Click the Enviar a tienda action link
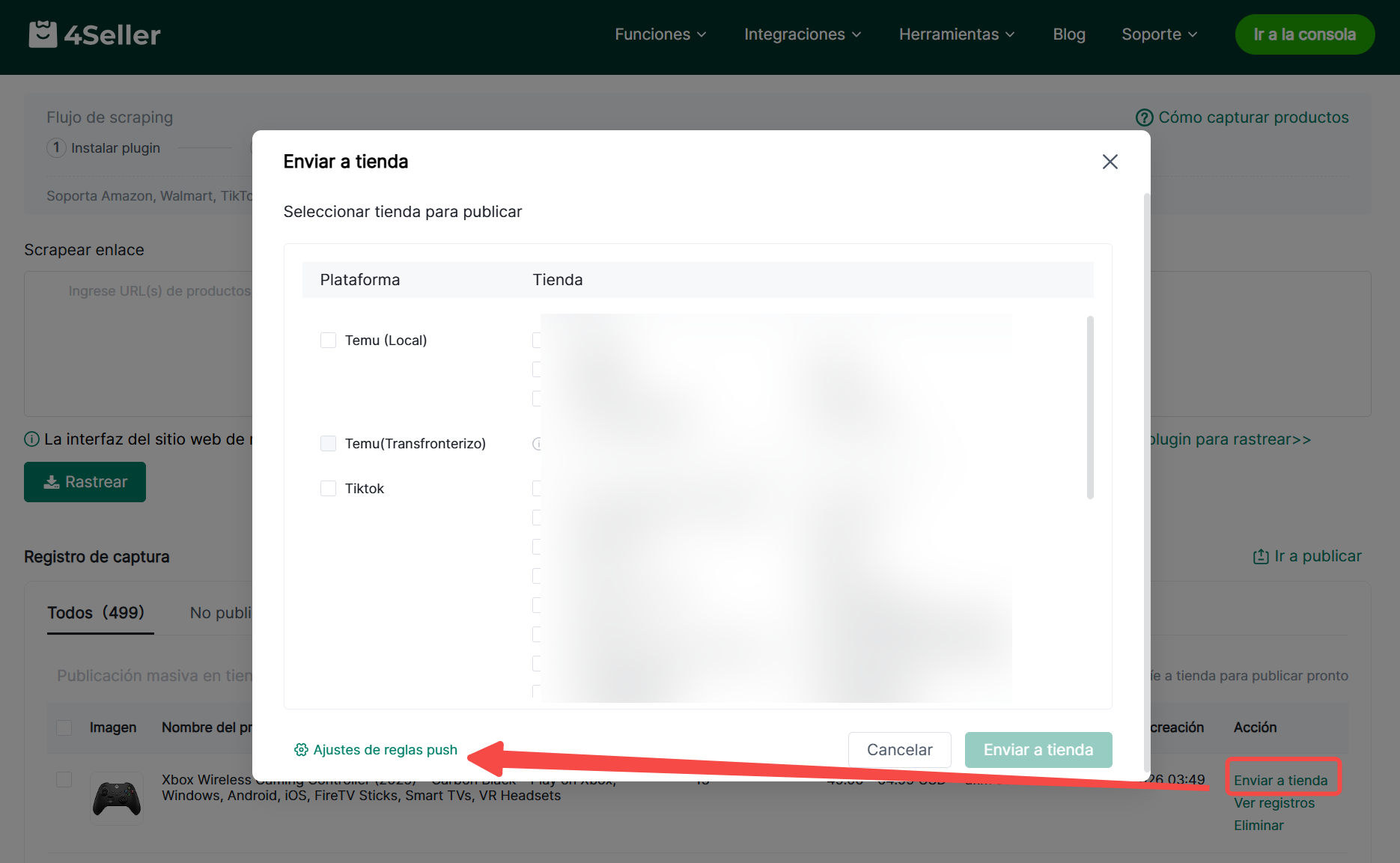Image resolution: width=1400 pixels, height=863 pixels. coord(1281,781)
